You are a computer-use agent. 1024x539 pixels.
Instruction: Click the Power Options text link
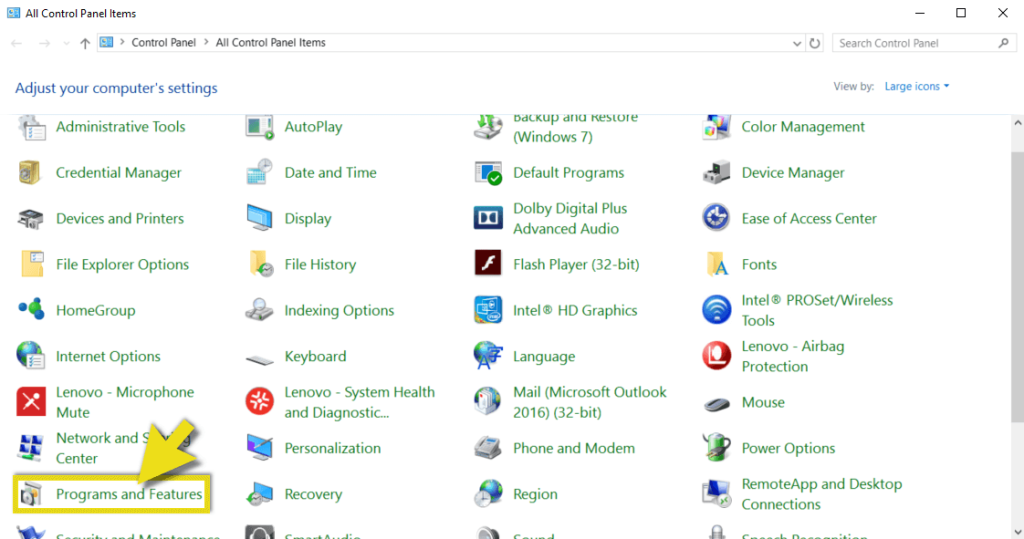click(788, 449)
